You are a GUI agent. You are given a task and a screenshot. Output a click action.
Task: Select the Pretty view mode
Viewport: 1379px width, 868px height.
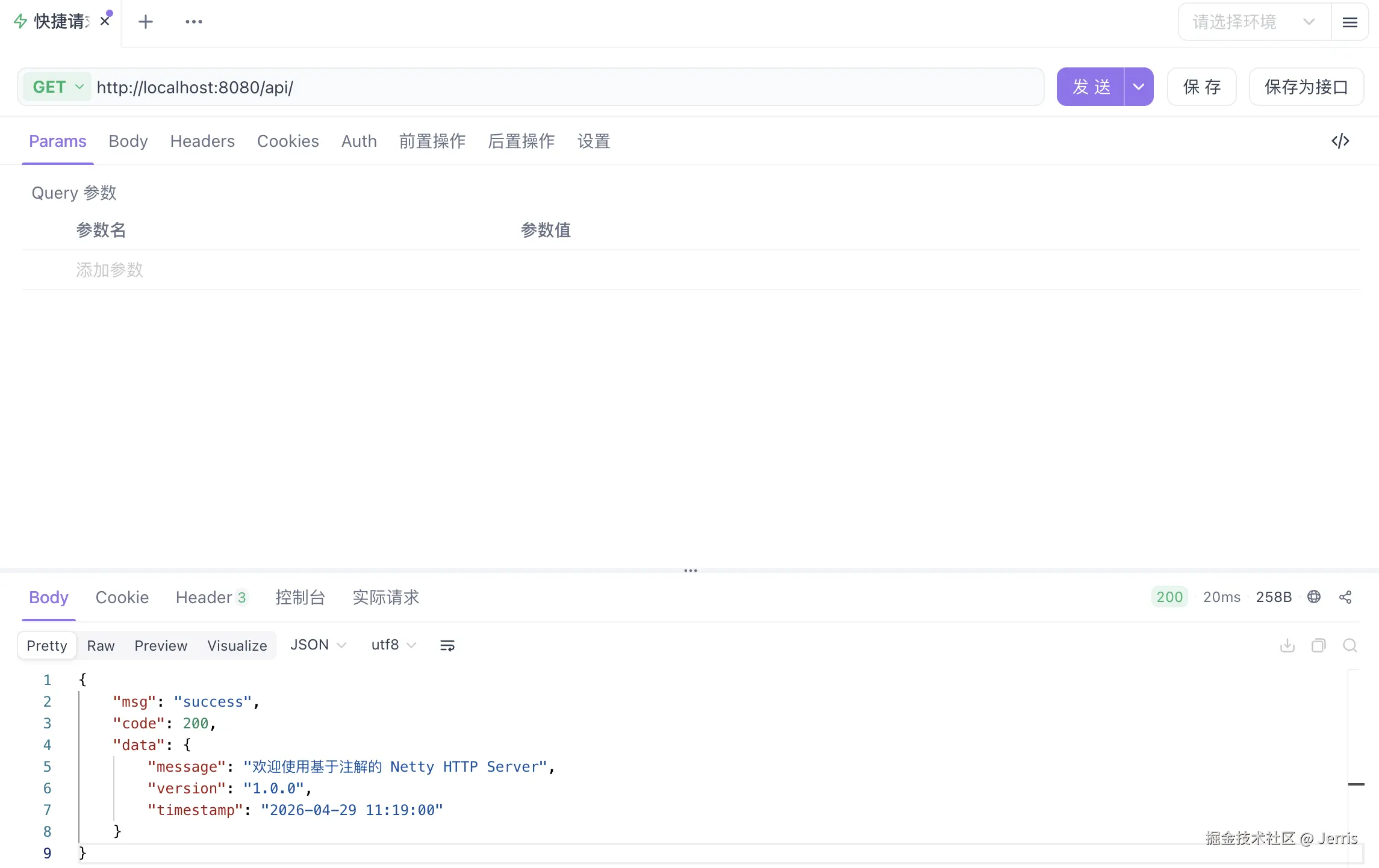[47, 645]
